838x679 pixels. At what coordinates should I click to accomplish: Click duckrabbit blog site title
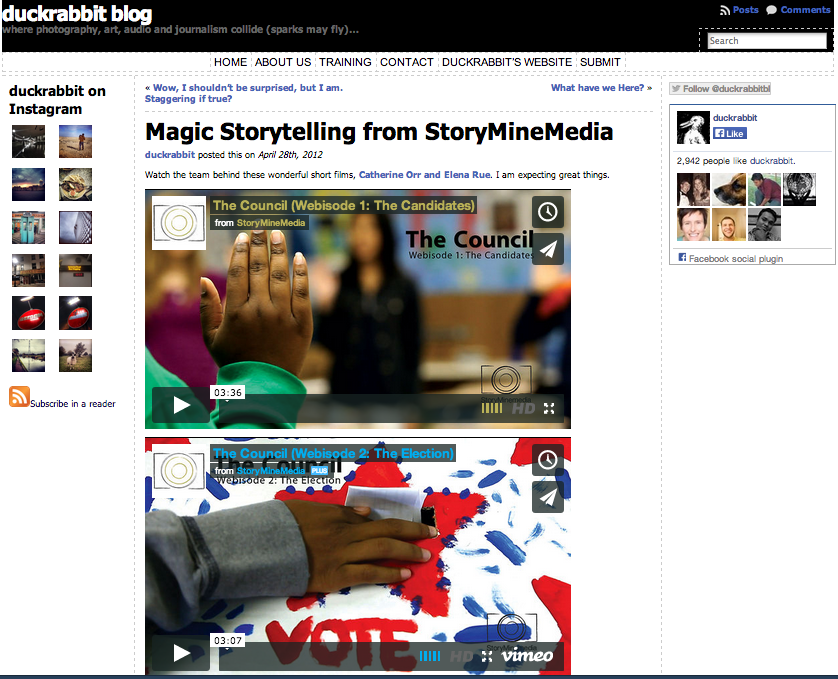click(77, 14)
